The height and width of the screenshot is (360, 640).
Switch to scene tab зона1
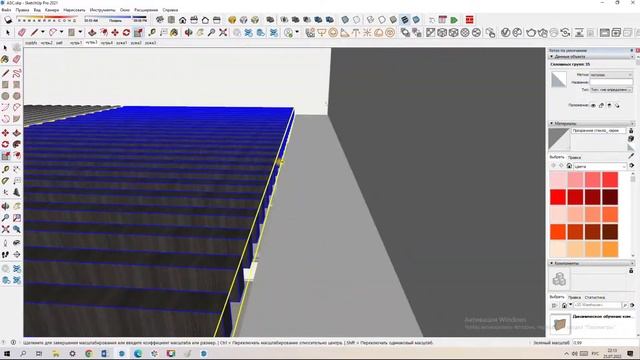click(x=122, y=43)
